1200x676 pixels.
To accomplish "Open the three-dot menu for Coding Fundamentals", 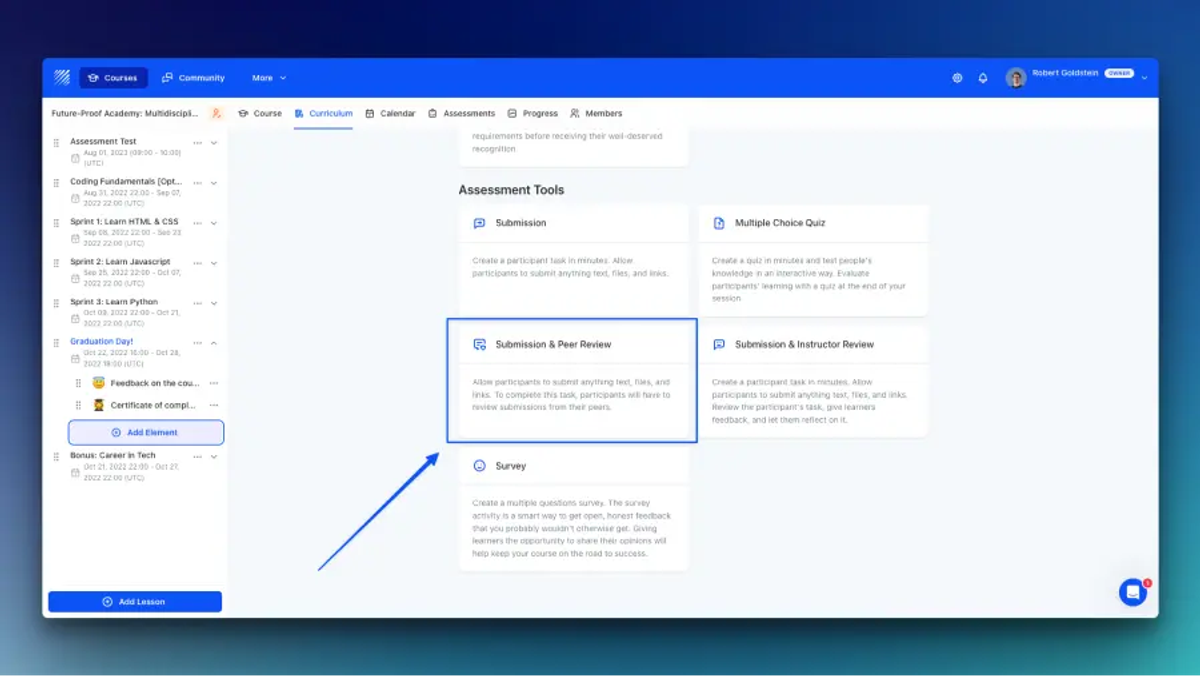I will (x=197, y=183).
